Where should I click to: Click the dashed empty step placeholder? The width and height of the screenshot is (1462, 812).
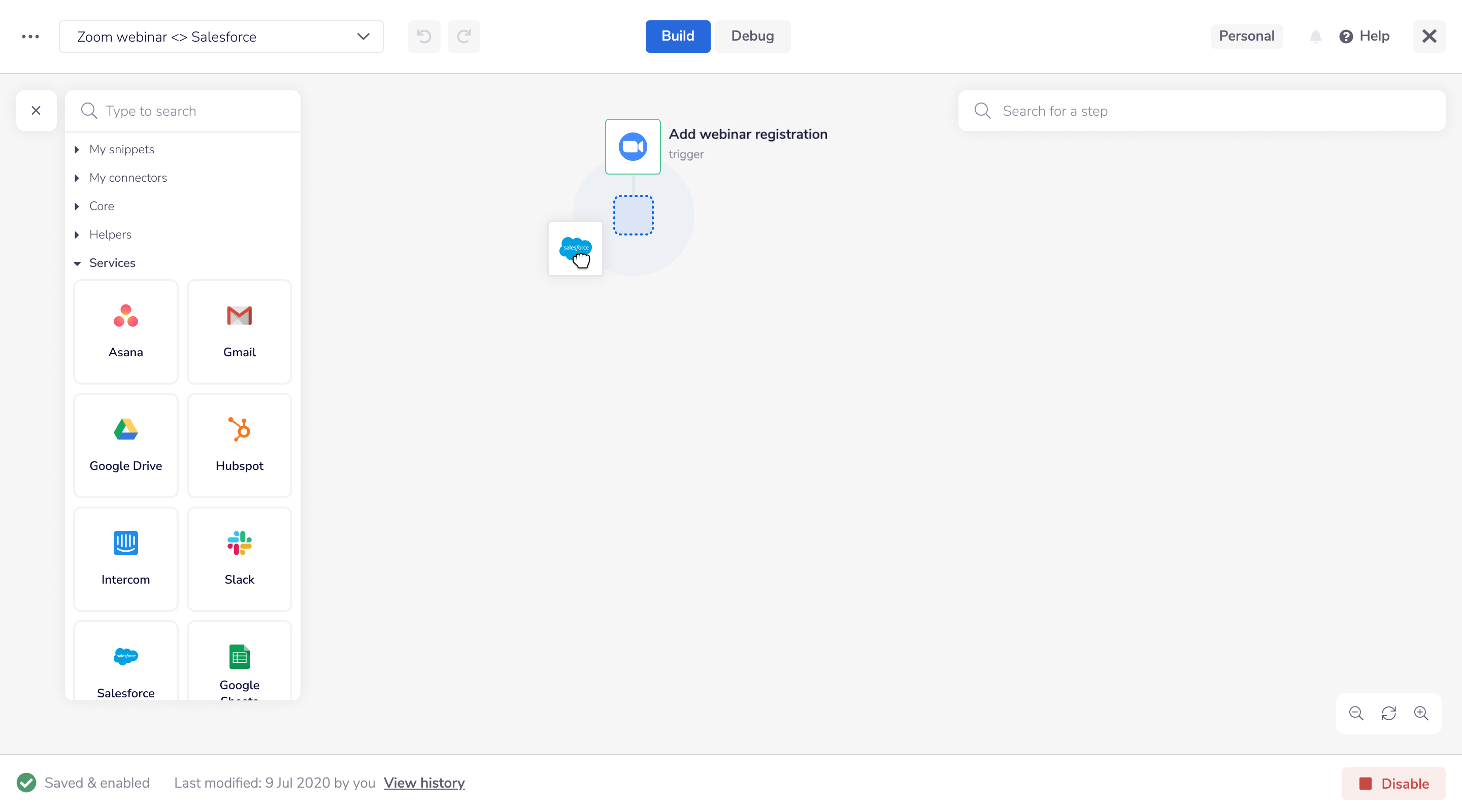pos(634,215)
